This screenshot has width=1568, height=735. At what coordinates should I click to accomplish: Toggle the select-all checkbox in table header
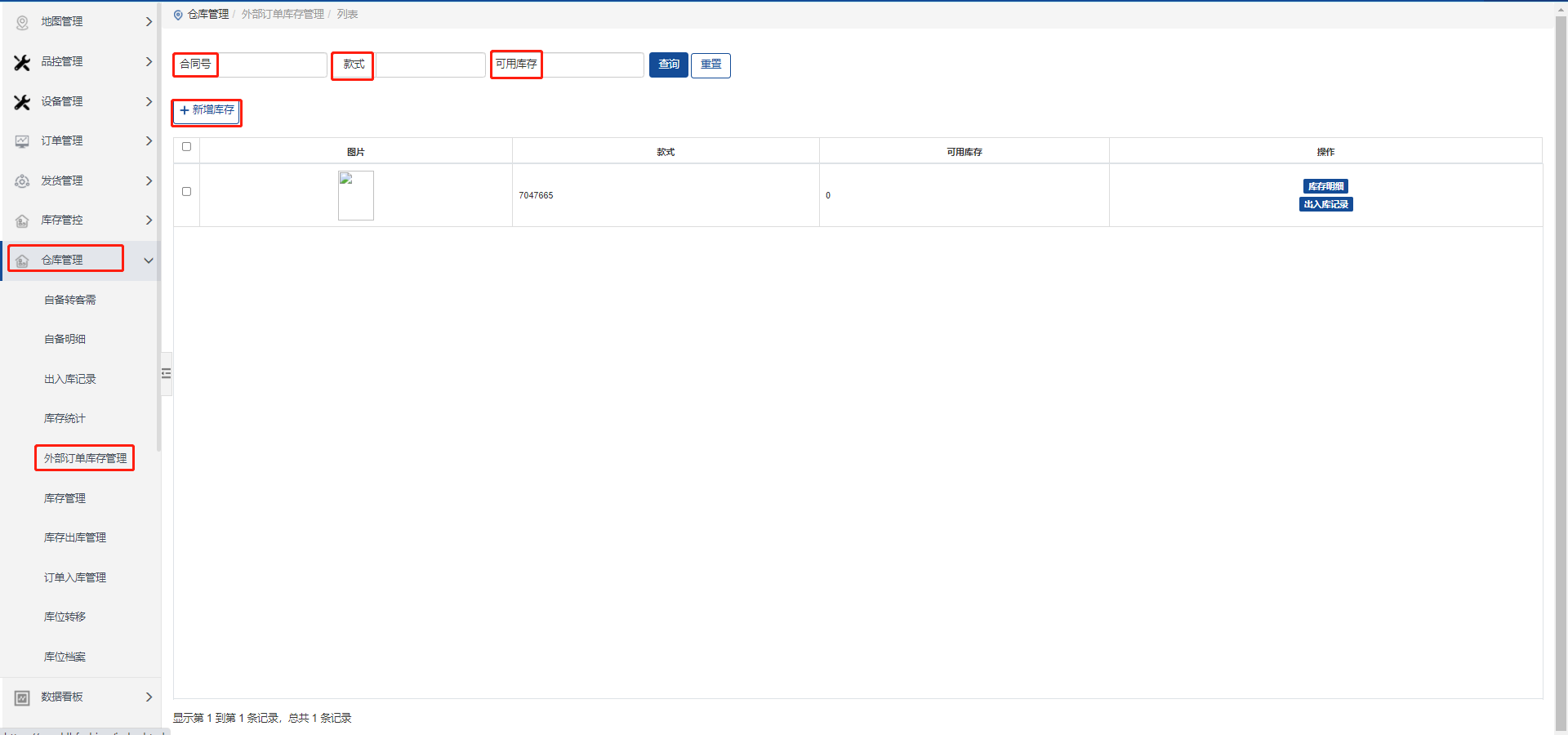click(186, 147)
